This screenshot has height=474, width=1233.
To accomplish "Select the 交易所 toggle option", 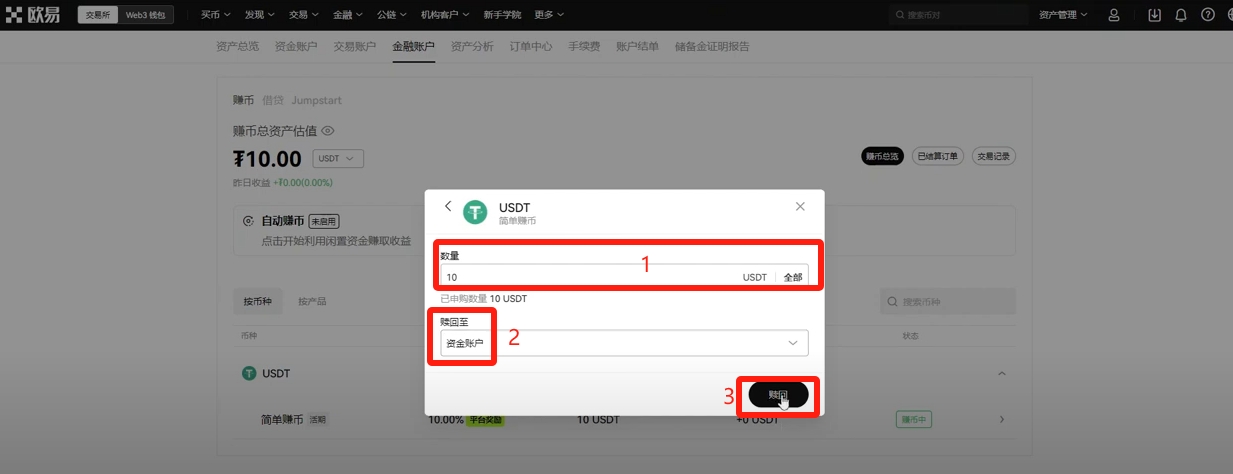I will (98, 15).
